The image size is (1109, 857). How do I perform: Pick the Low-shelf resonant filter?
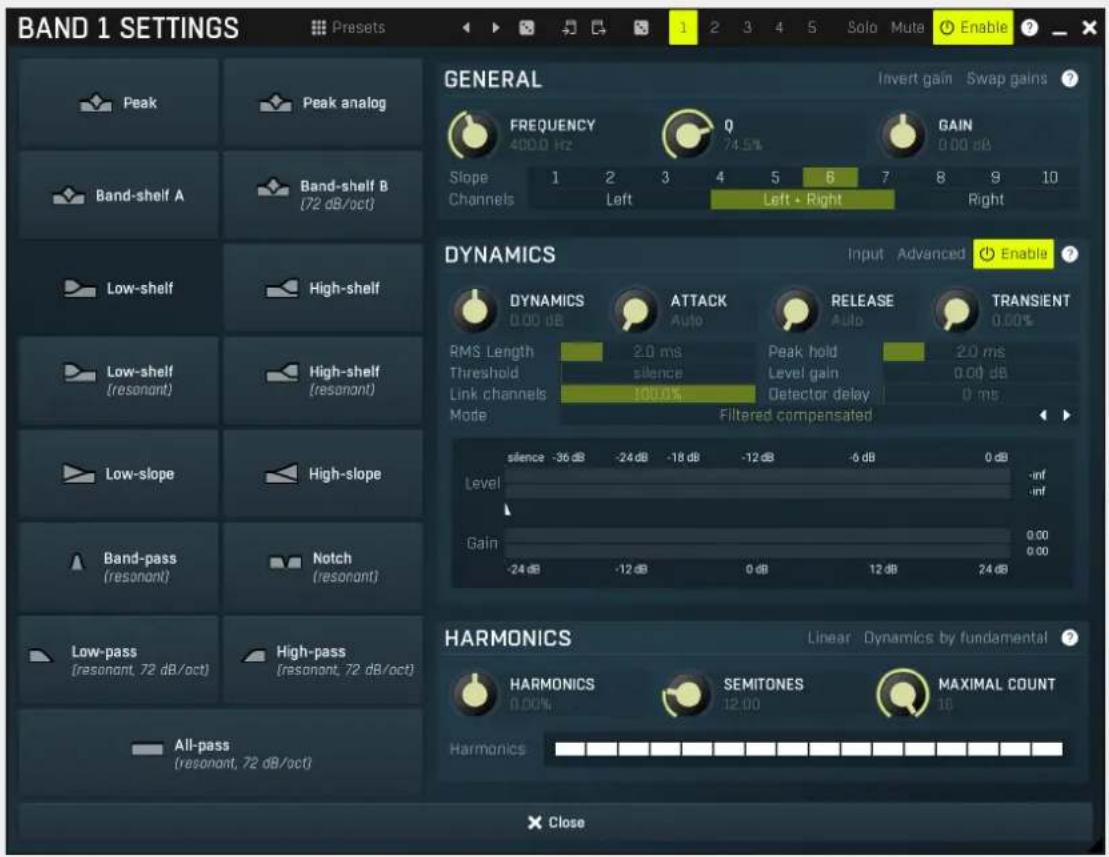pyautogui.click(x=119, y=381)
